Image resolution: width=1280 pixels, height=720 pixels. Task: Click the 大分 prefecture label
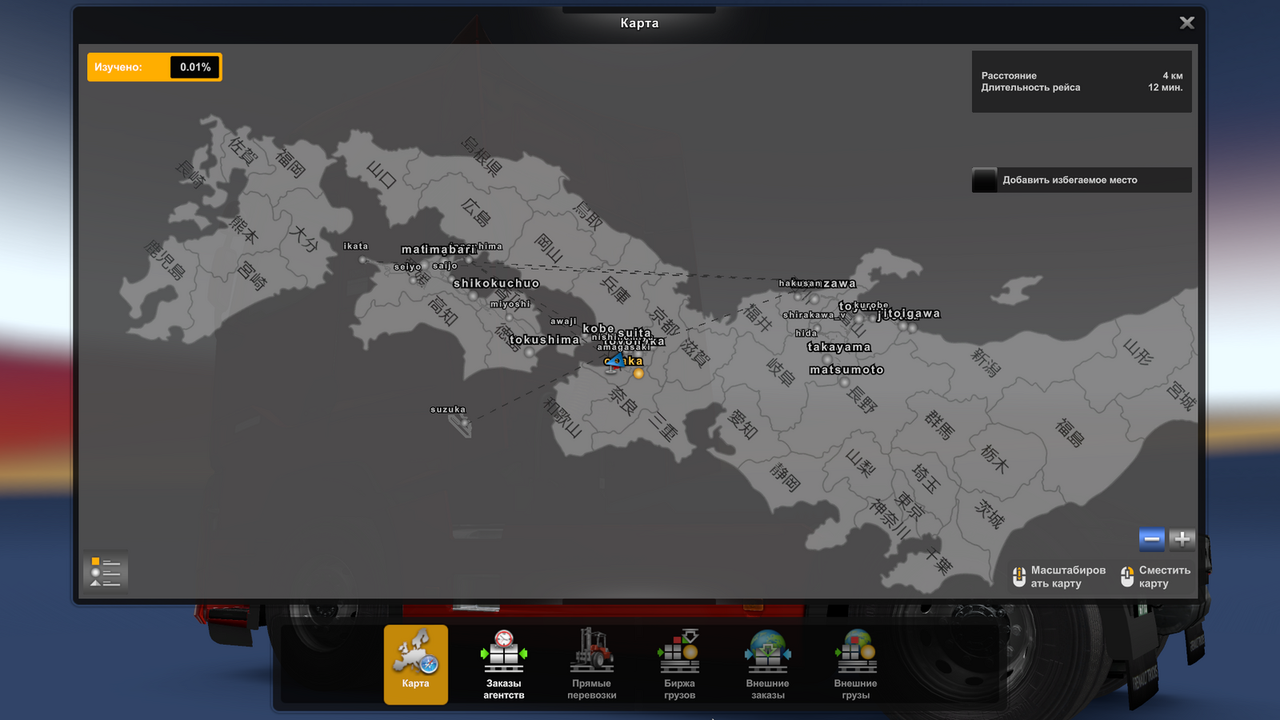click(303, 239)
